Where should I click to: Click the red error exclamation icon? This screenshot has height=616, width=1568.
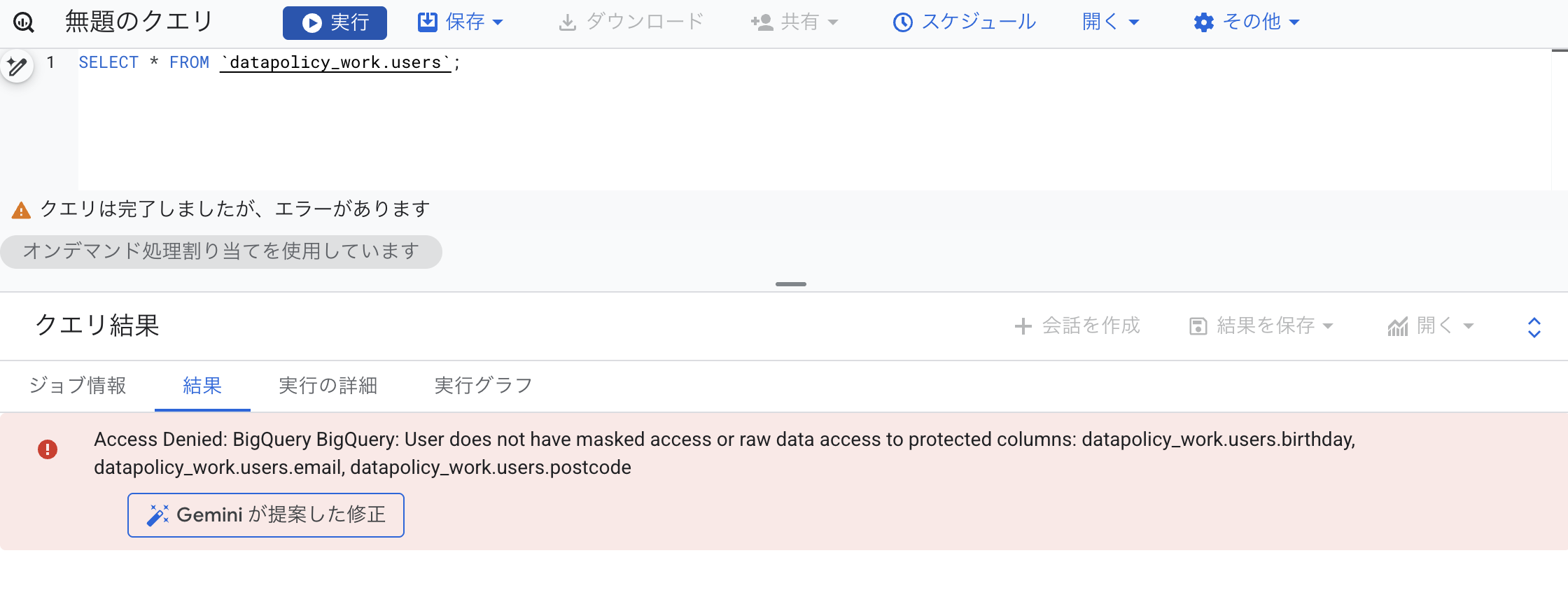click(x=48, y=449)
